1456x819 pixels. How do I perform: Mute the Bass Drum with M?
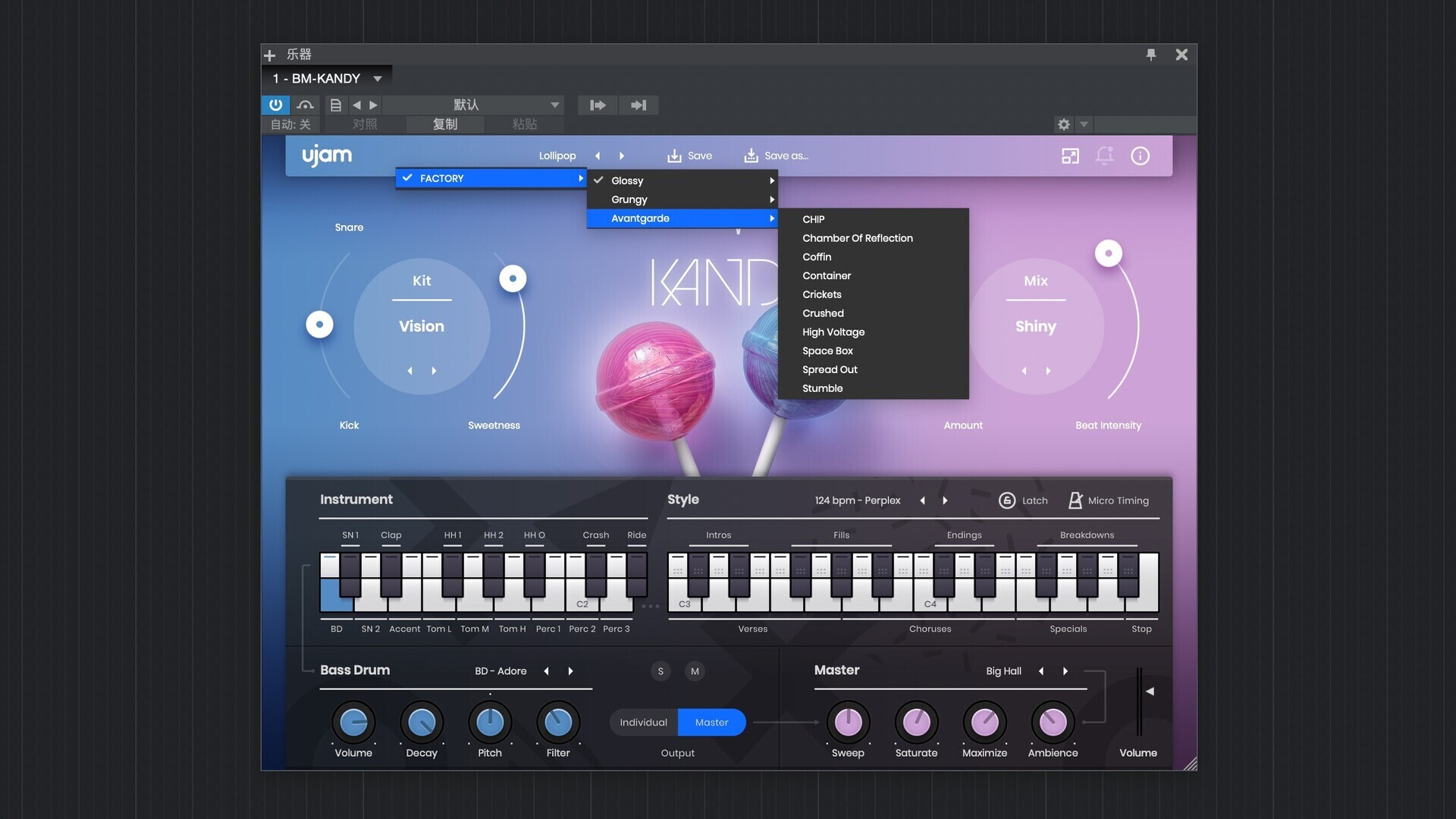pos(695,671)
